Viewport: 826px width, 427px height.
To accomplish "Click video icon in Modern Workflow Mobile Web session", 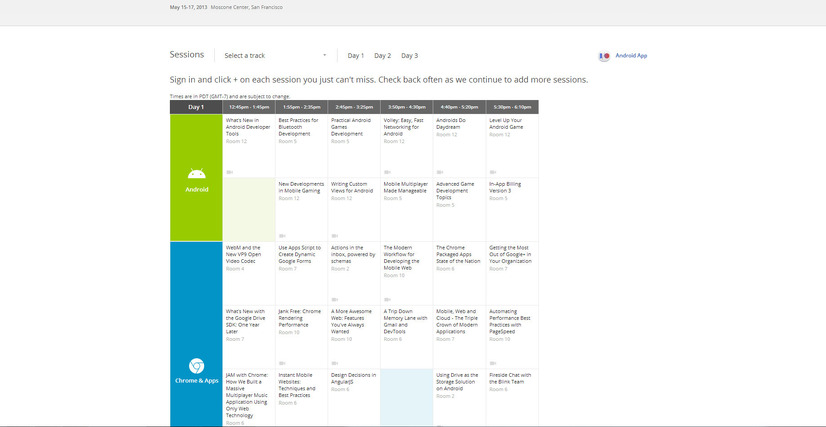I will click(388, 300).
